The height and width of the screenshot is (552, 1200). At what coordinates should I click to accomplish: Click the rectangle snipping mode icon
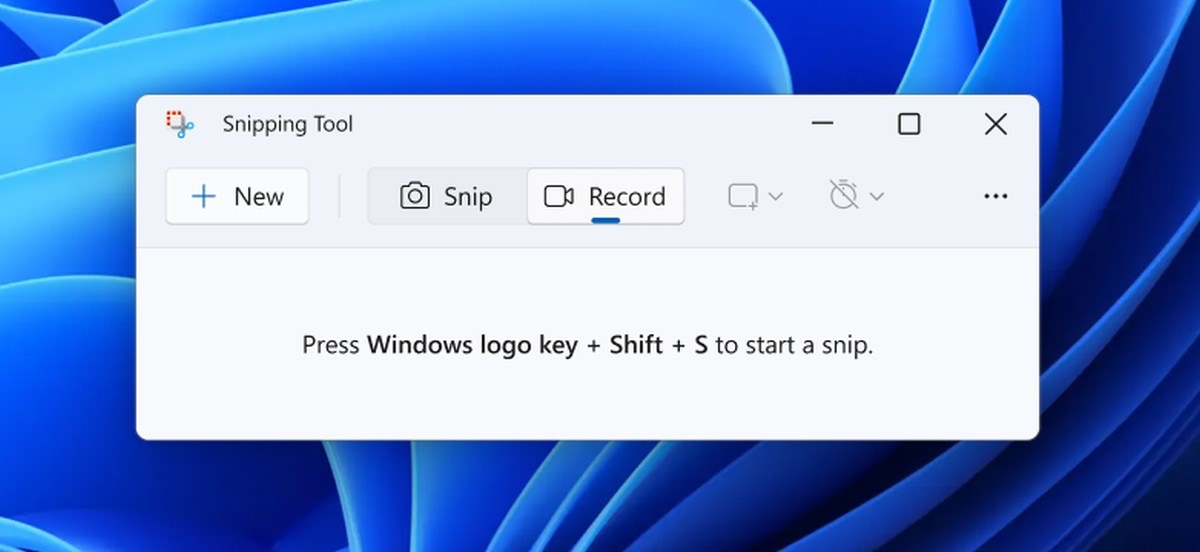(x=743, y=197)
